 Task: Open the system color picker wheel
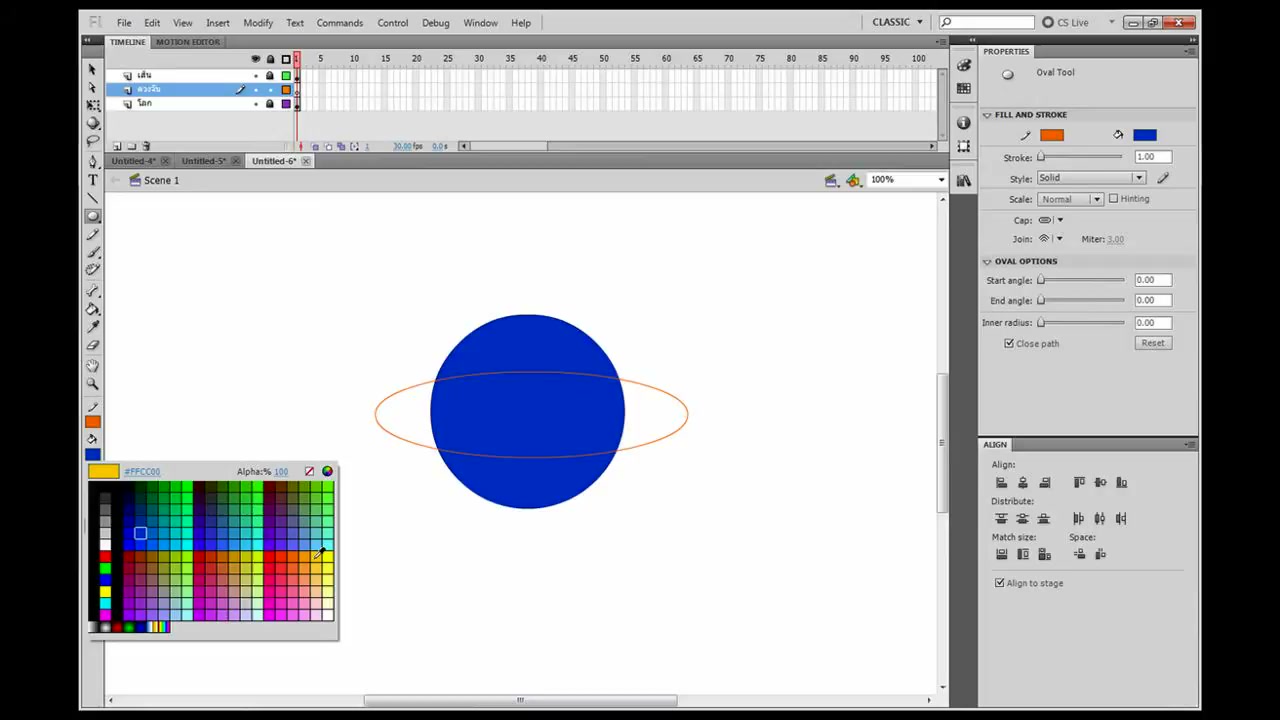pos(327,471)
